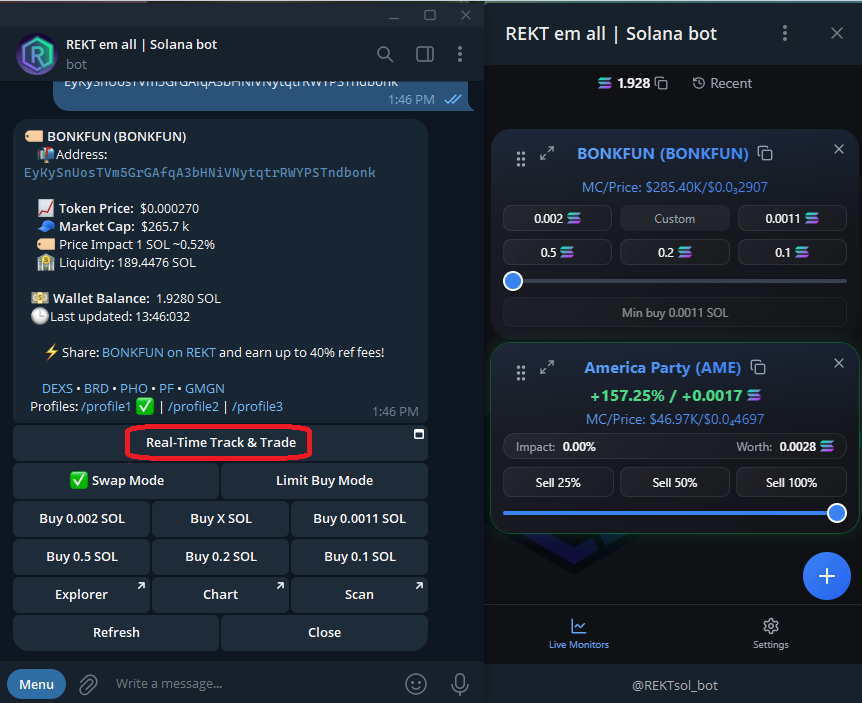Enable Limit Buy Mode
Viewport: 862px width, 703px height.
point(324,480)
